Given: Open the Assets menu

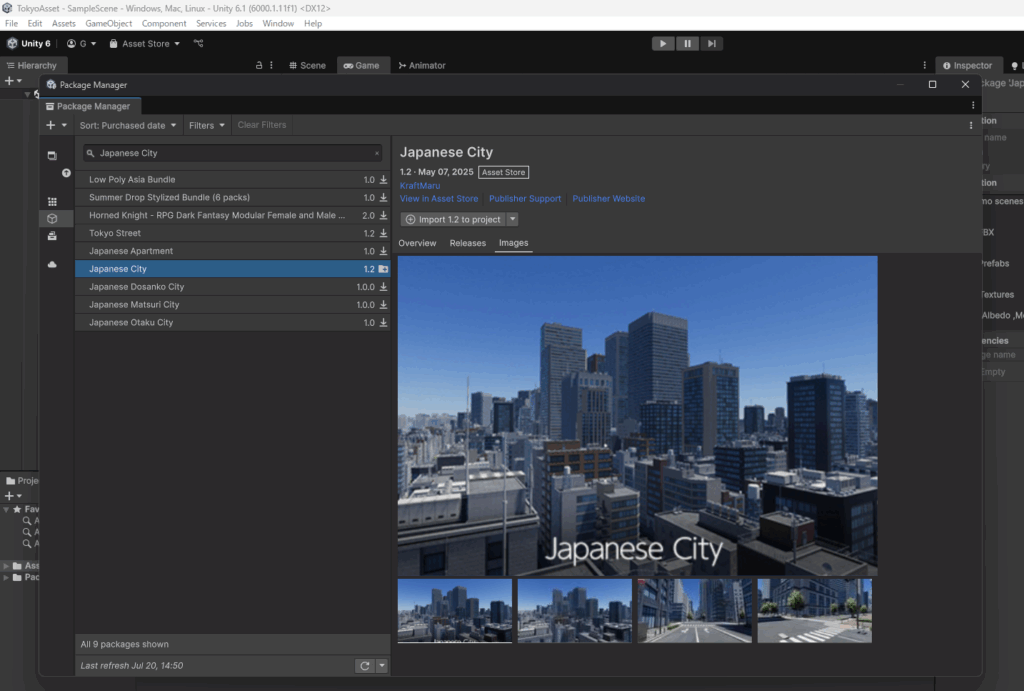Looking at the screenshot, I should click(63, 24).
